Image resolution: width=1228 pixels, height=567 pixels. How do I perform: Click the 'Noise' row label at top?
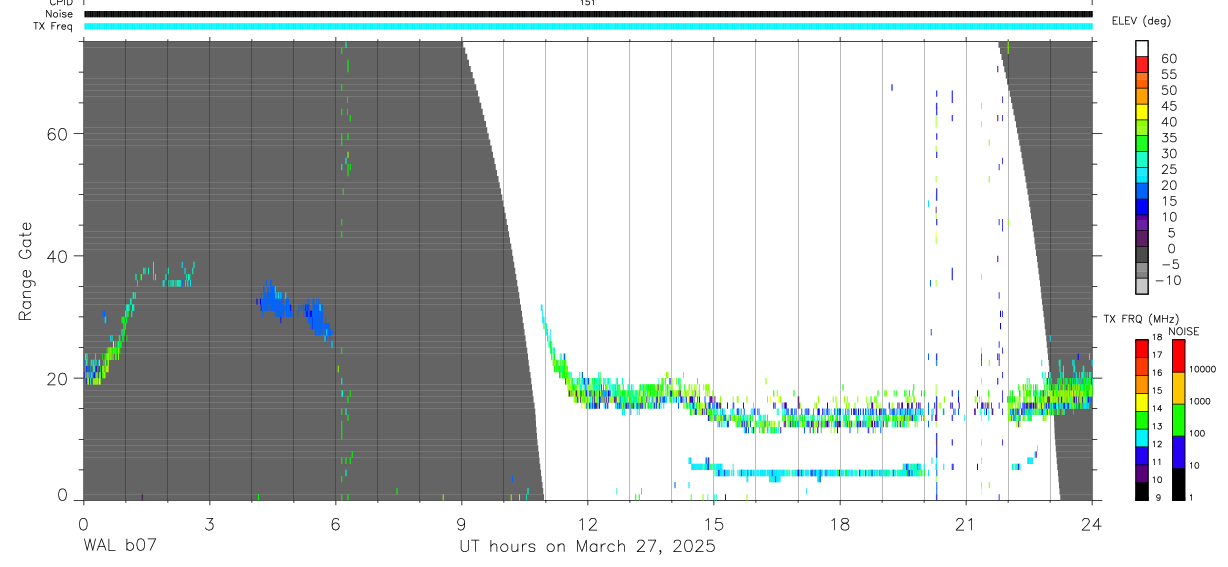(x=60, y=14)
